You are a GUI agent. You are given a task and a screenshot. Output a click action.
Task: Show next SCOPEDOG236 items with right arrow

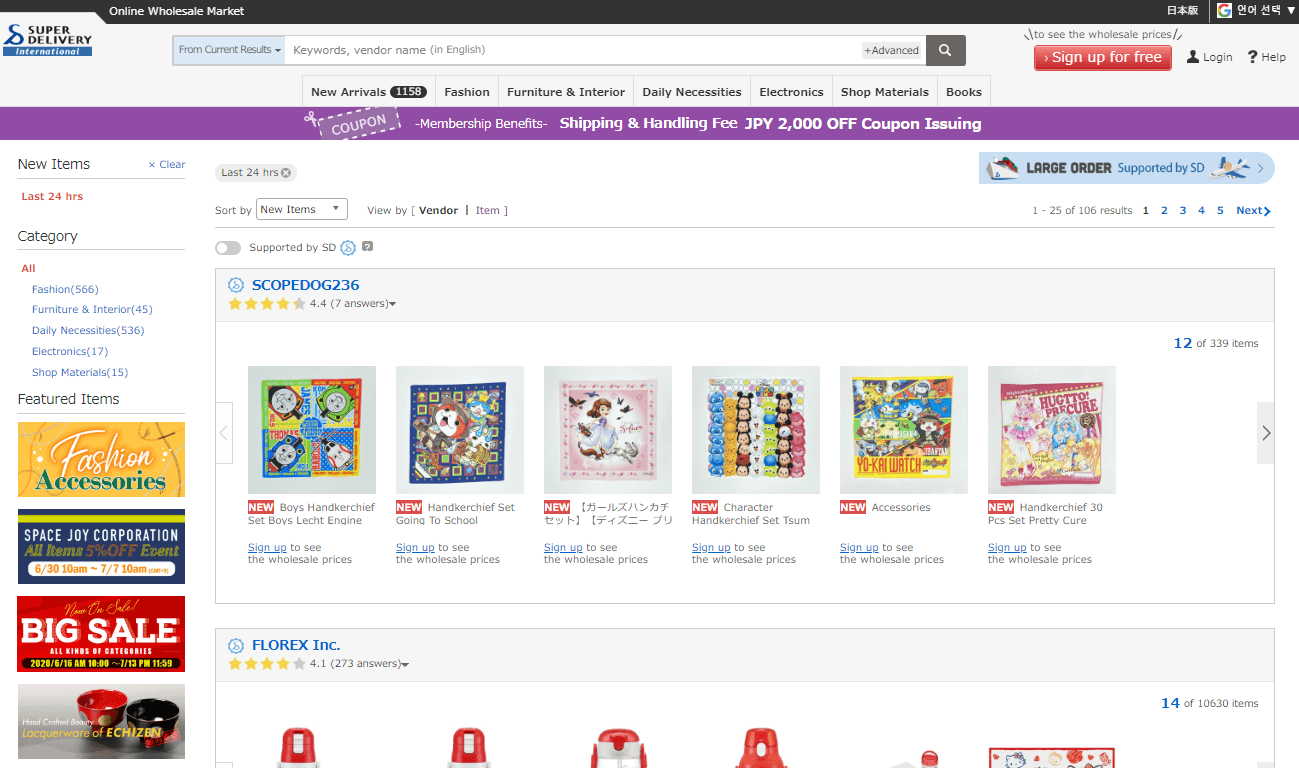point(1266,433)
